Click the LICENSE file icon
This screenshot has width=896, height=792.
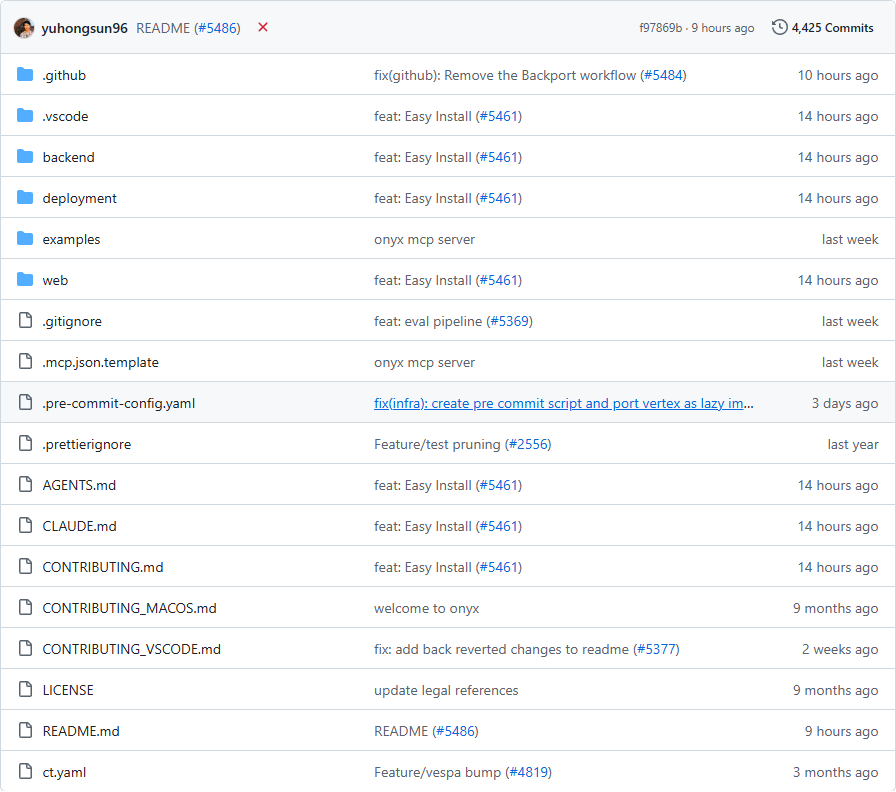click(25, 690)
